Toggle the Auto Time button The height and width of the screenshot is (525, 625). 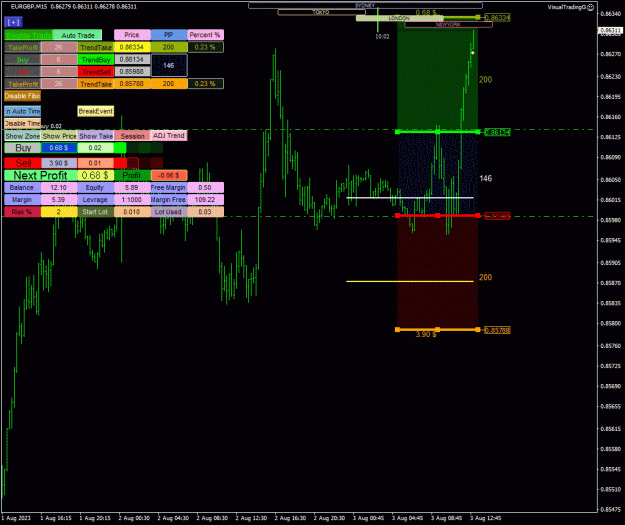click(22, 111)
